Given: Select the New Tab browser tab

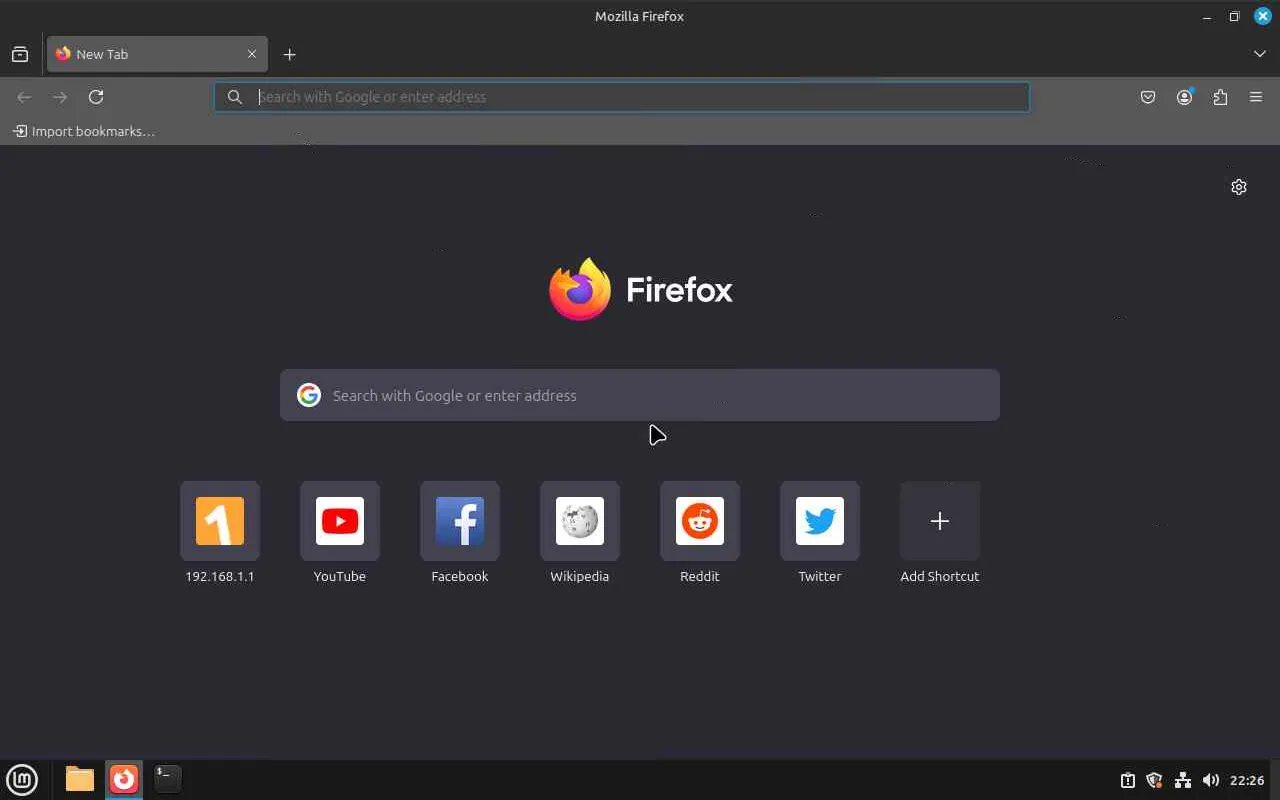Looking at the screenshot, I should point(157,54).
